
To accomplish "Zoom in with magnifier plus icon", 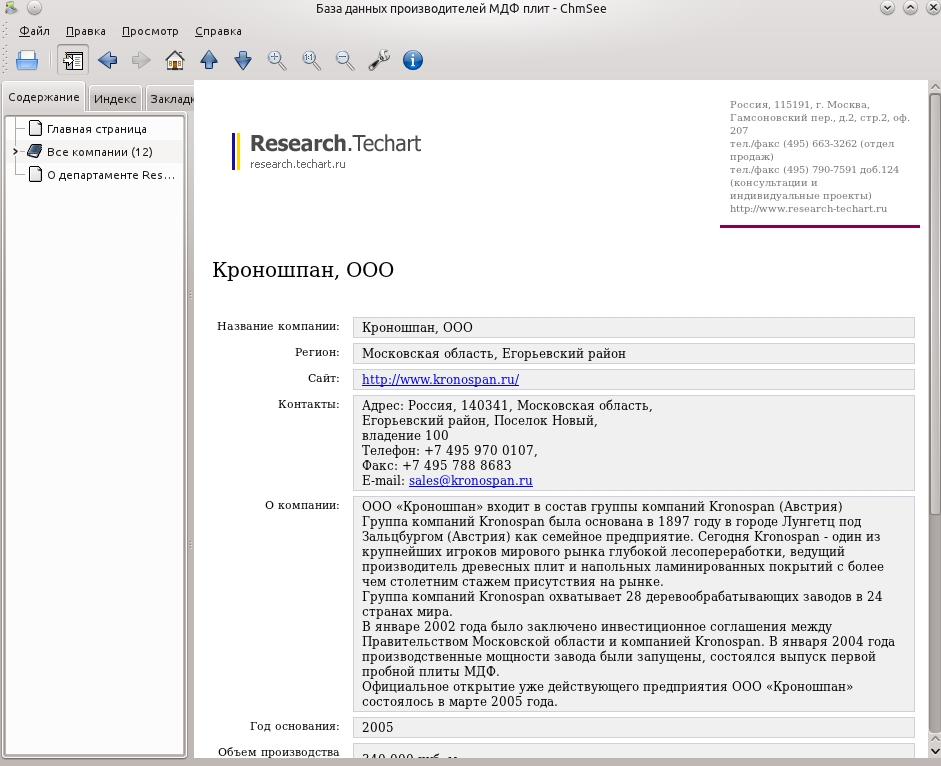I will point(277,60).
